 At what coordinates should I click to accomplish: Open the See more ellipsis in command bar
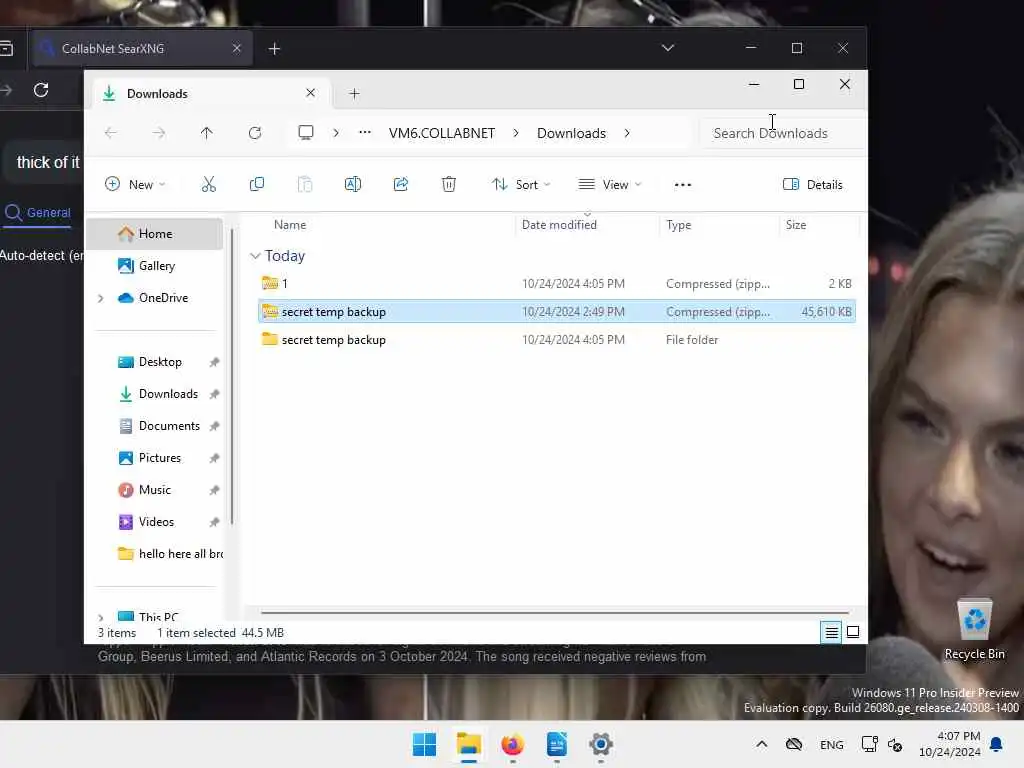click(682, 185)
